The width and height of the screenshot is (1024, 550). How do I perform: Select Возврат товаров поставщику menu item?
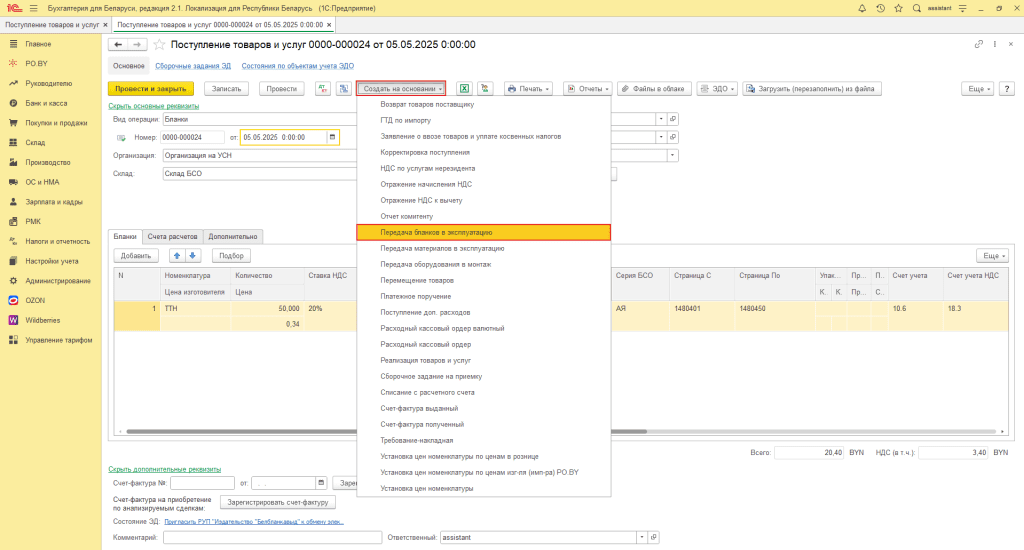(x=427, y=105)
